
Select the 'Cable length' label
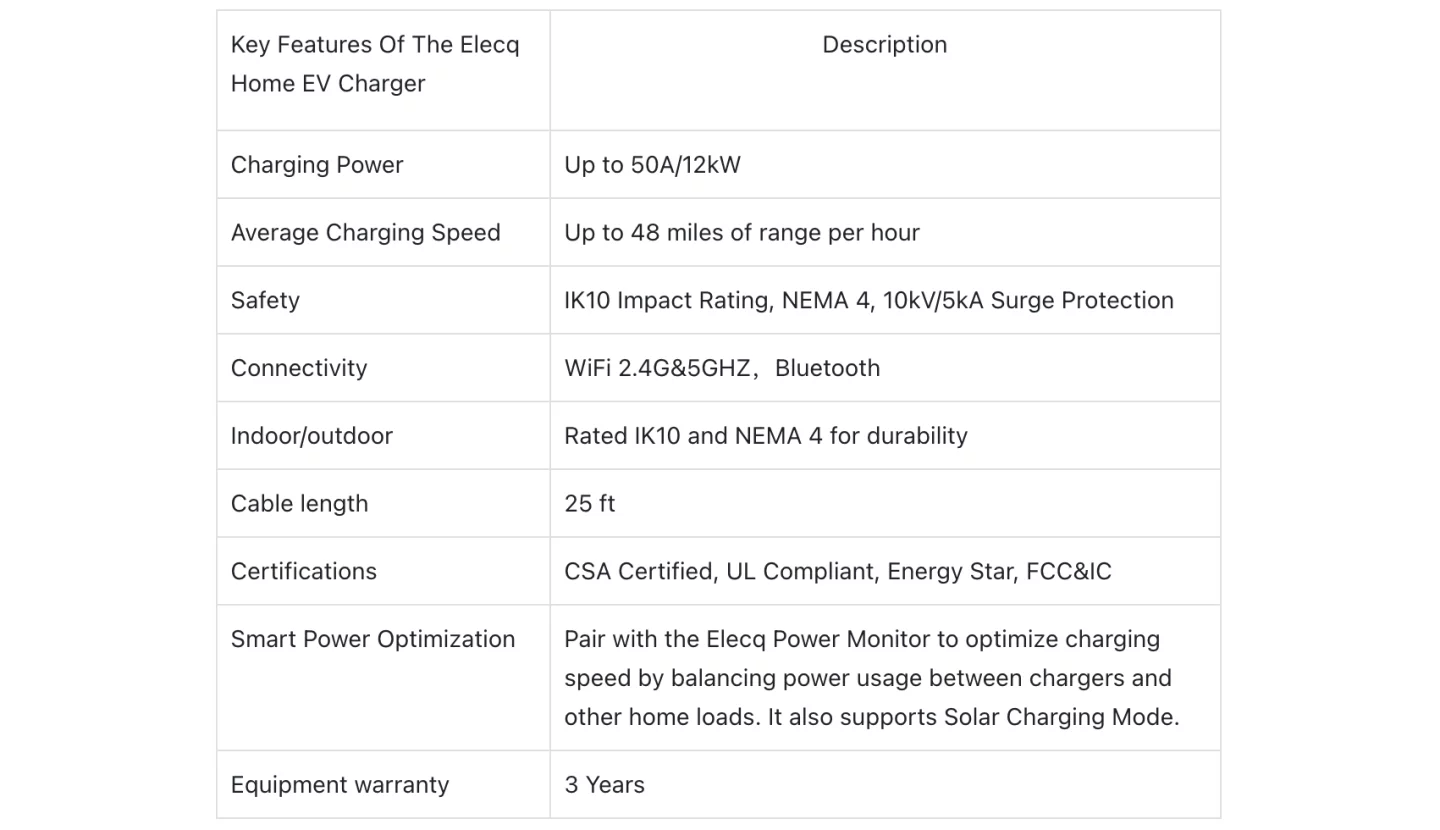coord(299,504)
